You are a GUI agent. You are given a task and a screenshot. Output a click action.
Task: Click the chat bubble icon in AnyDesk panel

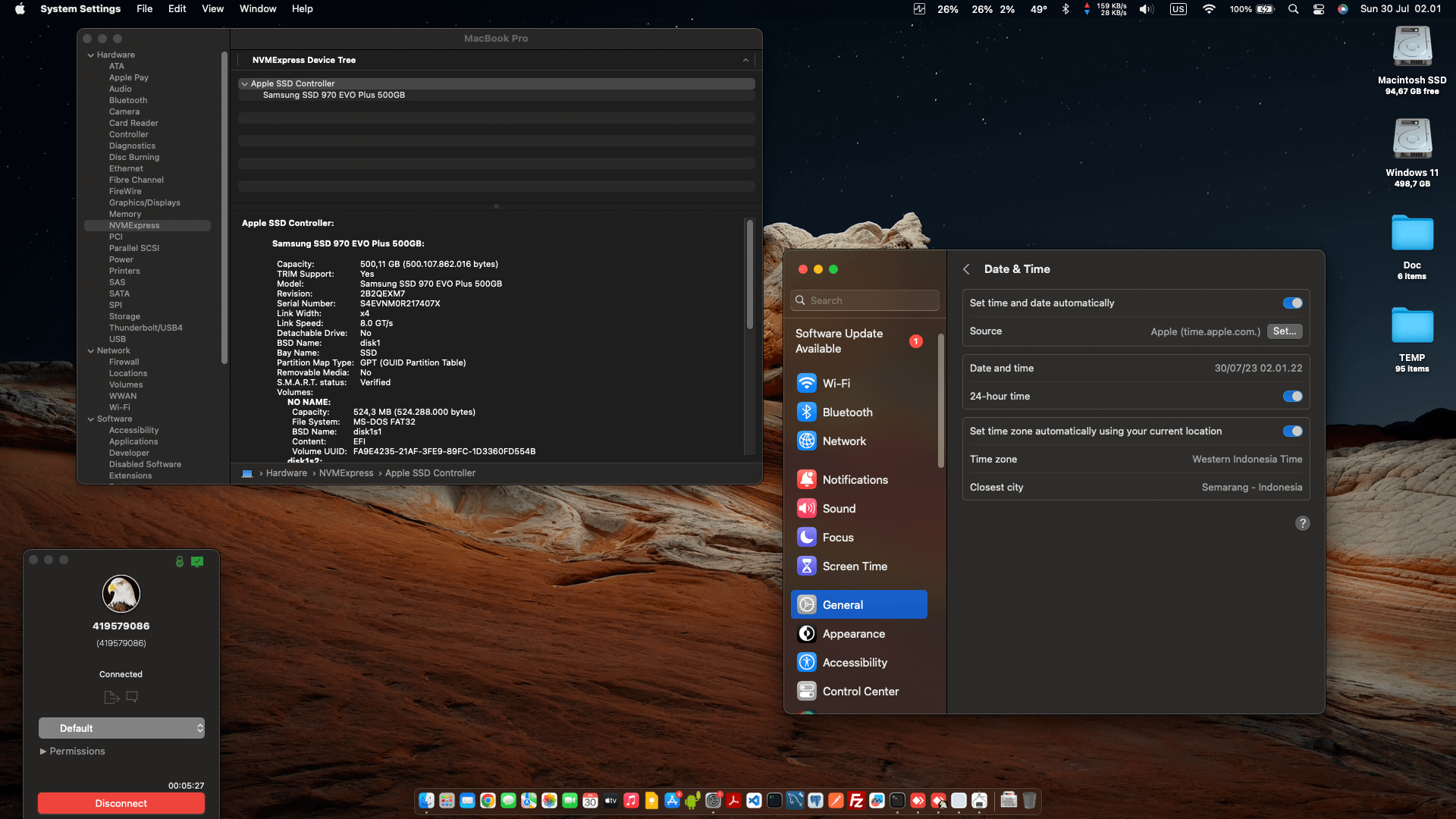(132, 696)
